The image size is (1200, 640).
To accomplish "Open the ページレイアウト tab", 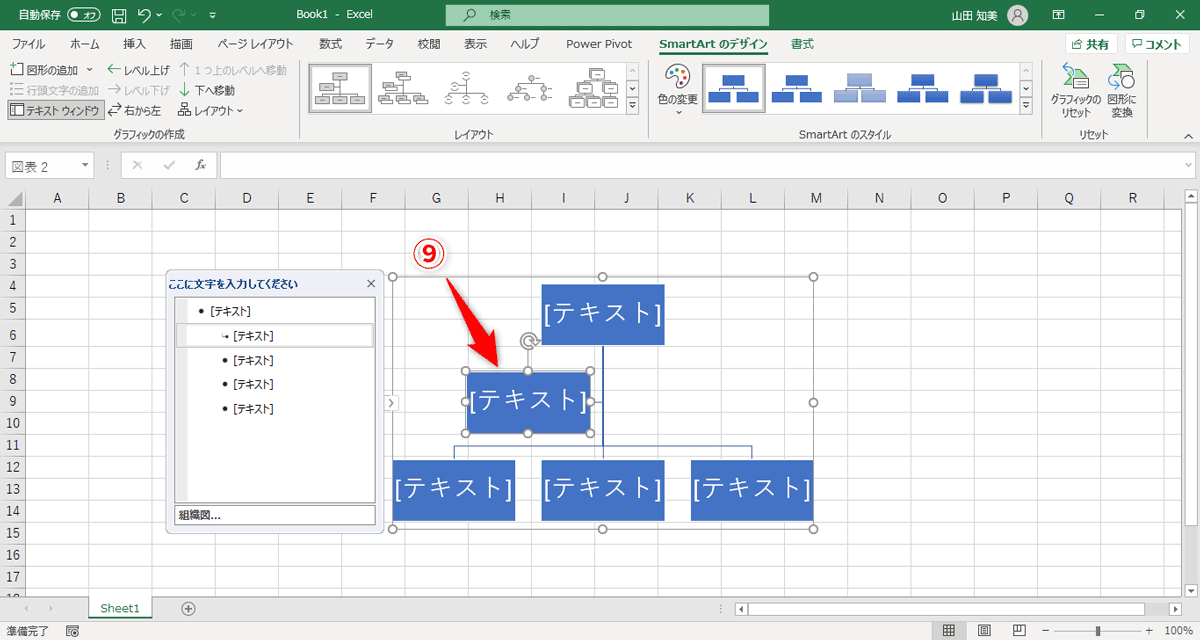I will pyautogui.click(x=256, y=44).
